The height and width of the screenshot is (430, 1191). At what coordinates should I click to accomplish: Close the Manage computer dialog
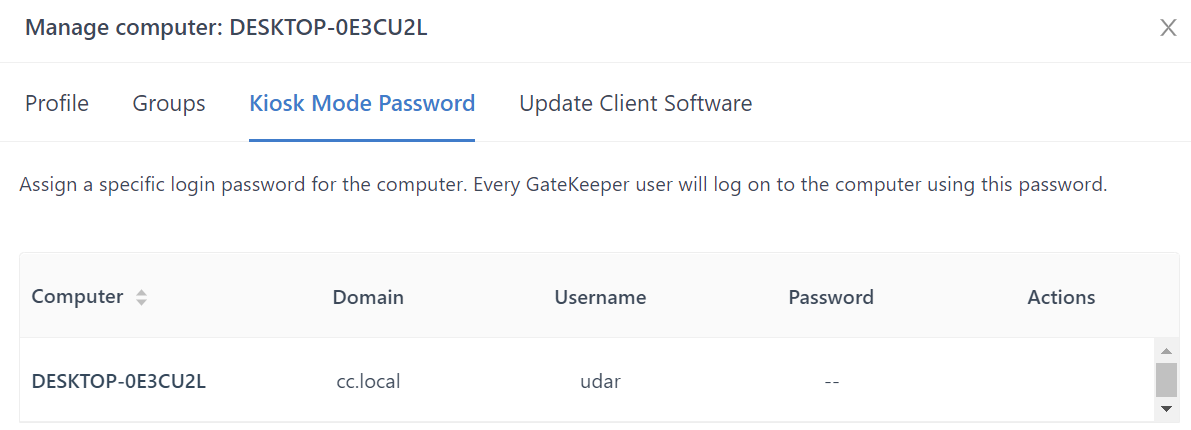point(1167,28)
